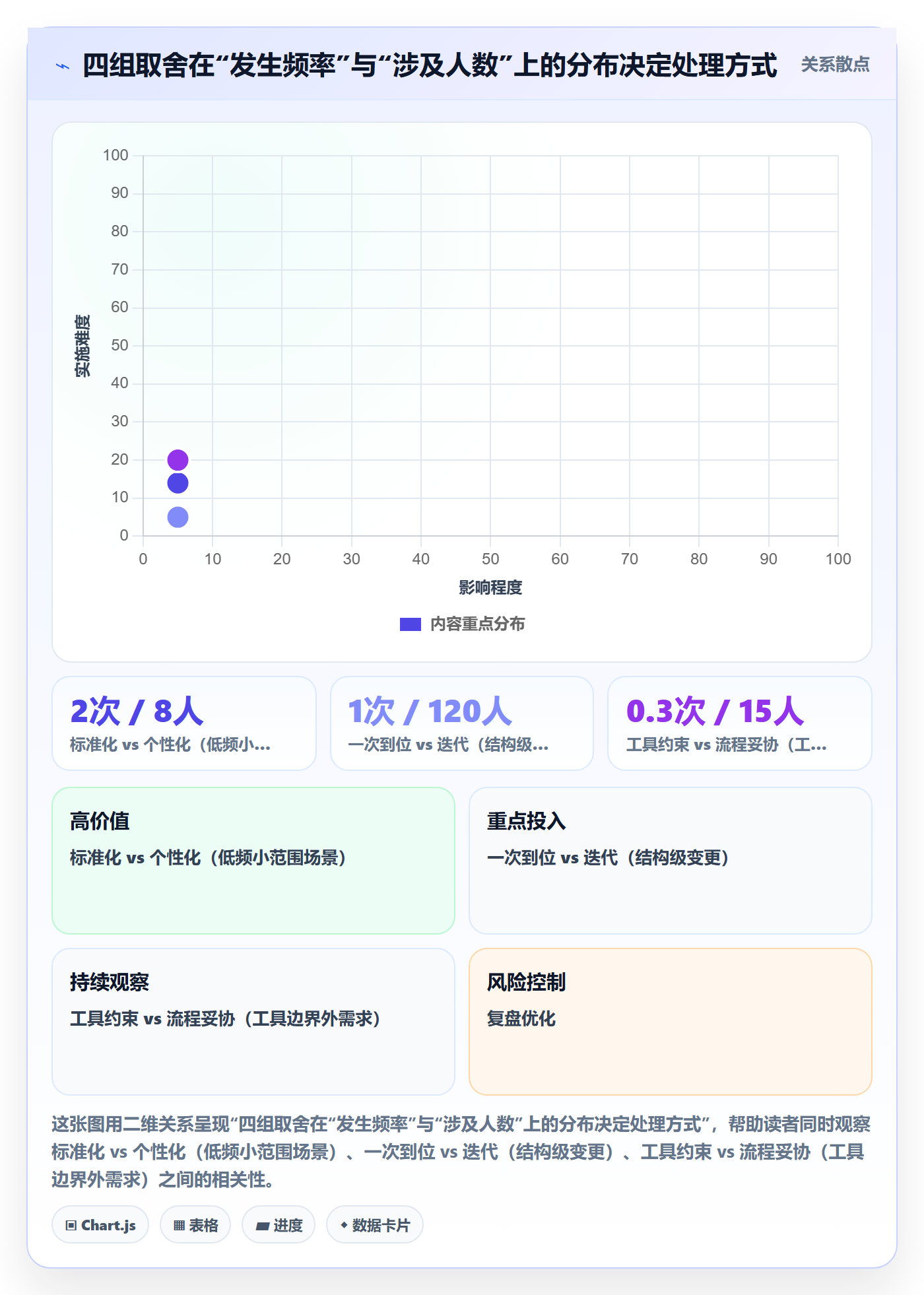
Task: Click the 关系散点 badge in the header
Action: [835, 65]
